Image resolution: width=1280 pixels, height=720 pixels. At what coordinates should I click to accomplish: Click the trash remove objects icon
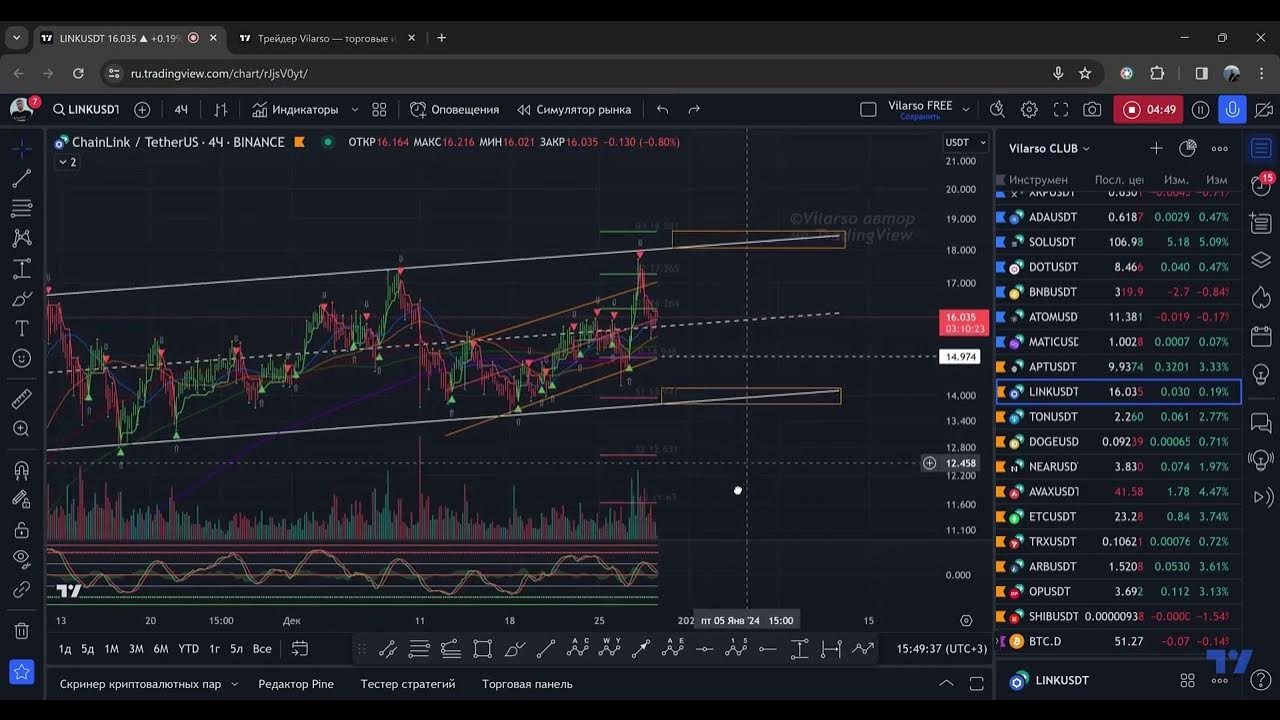pos(21,631)
